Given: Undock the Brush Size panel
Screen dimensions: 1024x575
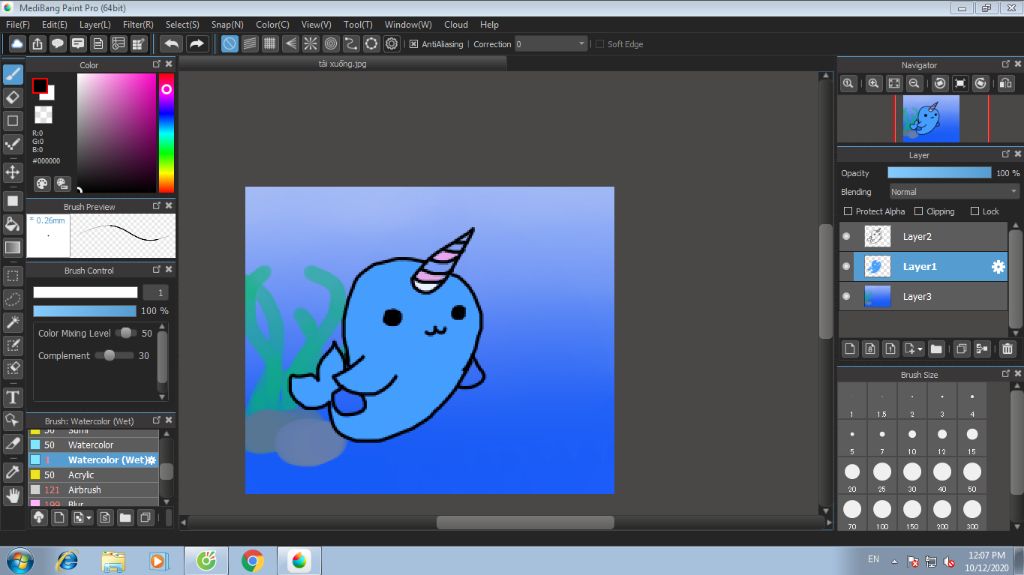Looking at the screenshot, I should (x=1005, y=374).
